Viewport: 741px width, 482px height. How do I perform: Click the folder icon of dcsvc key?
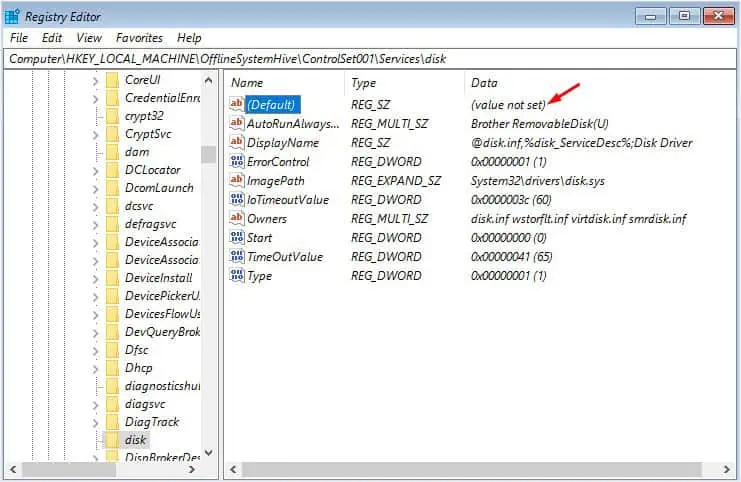[112, 206]
